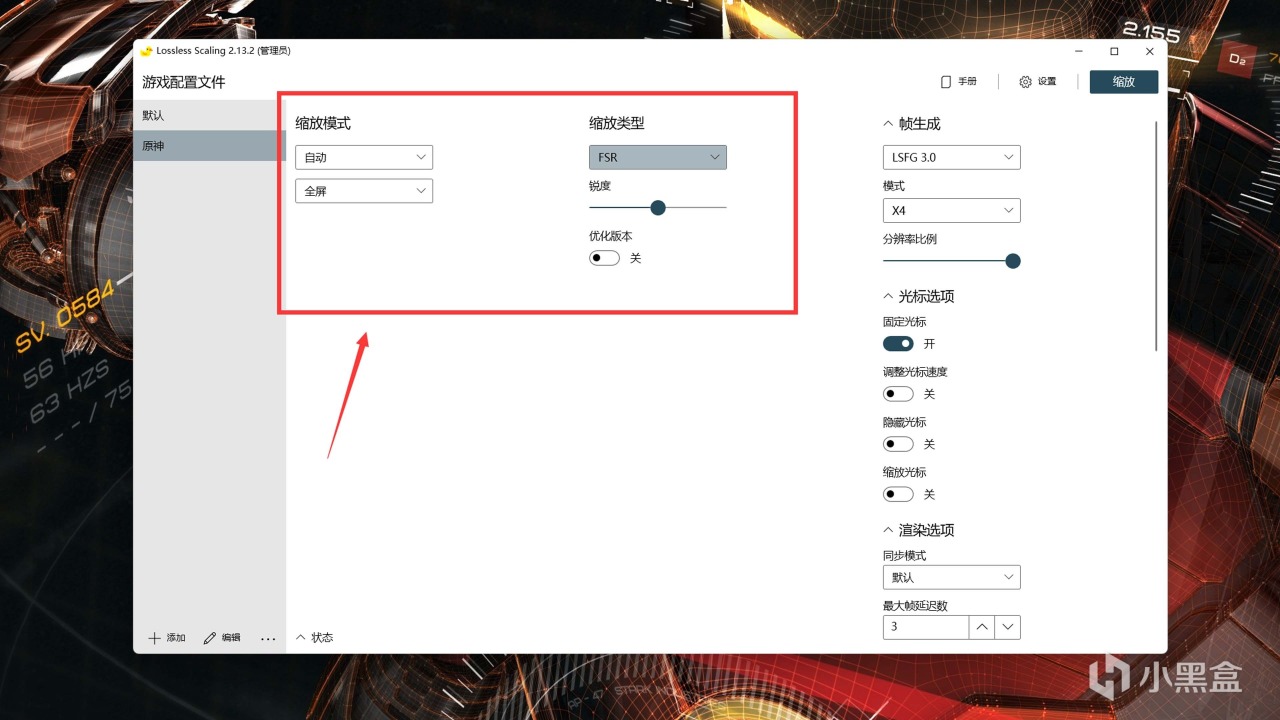The width and height of the screenshot is (1280, 720).
Task: Close the Lossless Scaling window
Action: 1150,51
